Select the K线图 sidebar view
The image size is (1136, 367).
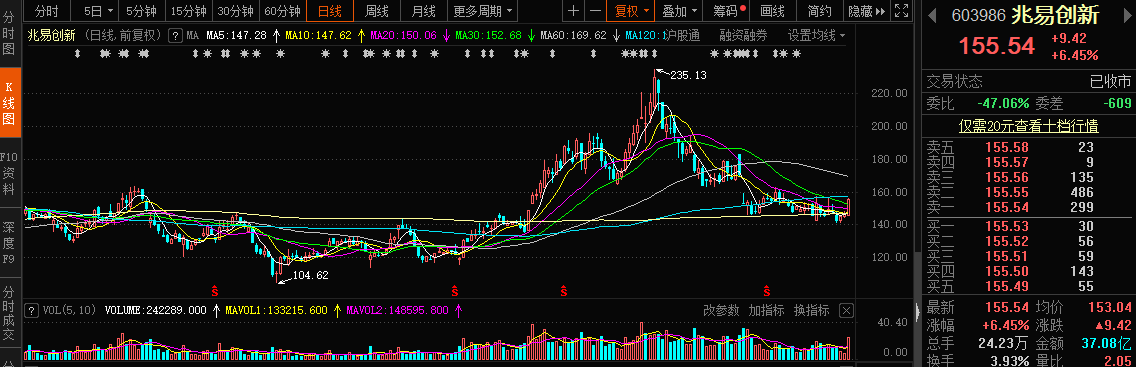[9, 103]
